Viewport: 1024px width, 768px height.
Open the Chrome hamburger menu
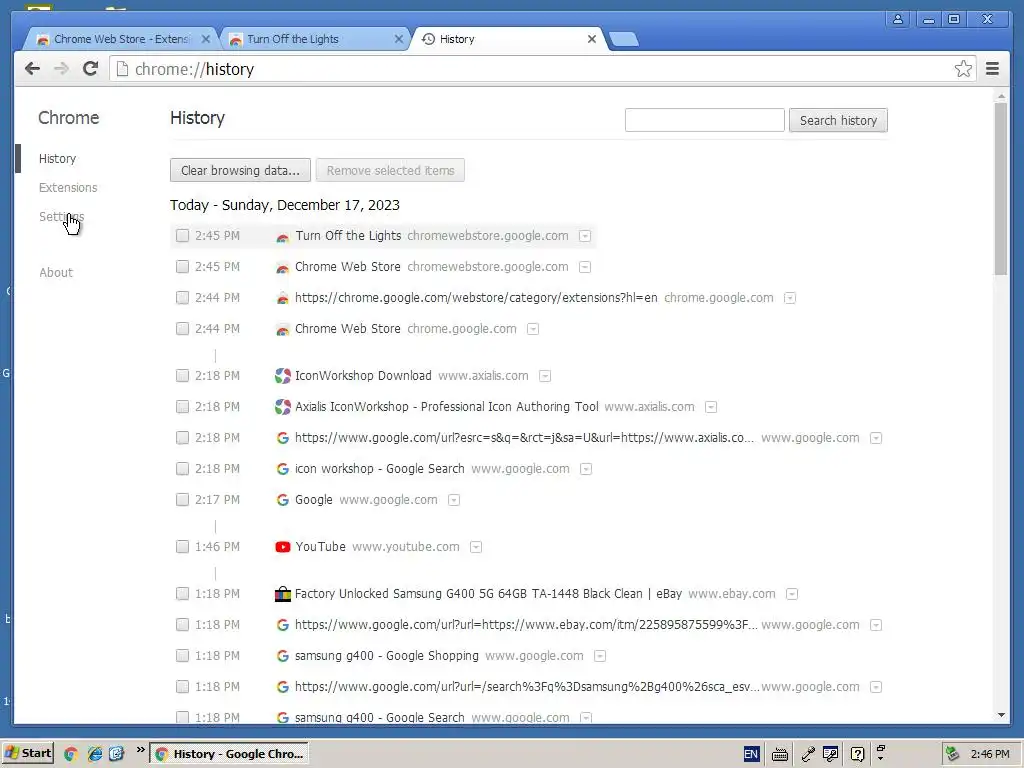[992, 69]
